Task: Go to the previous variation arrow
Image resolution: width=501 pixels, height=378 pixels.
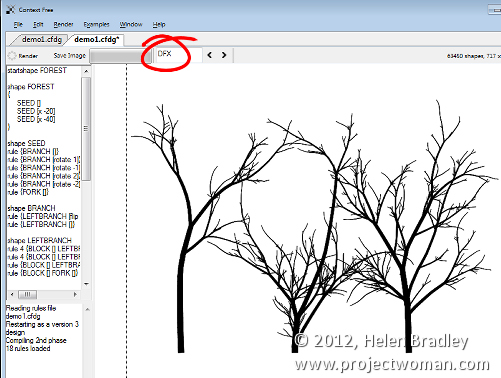Action: [210, 55]
